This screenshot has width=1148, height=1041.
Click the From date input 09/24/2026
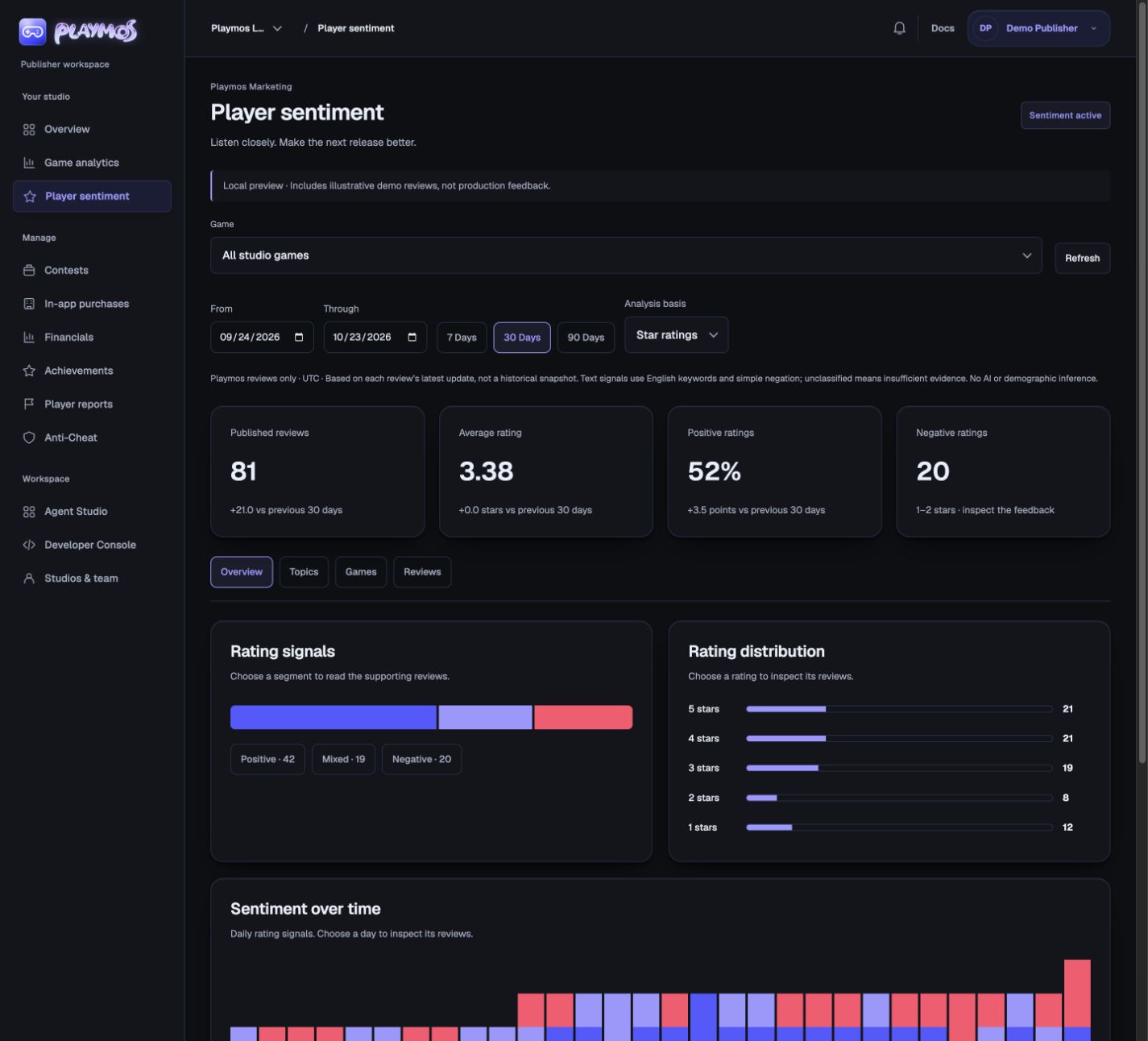point(262,338)
